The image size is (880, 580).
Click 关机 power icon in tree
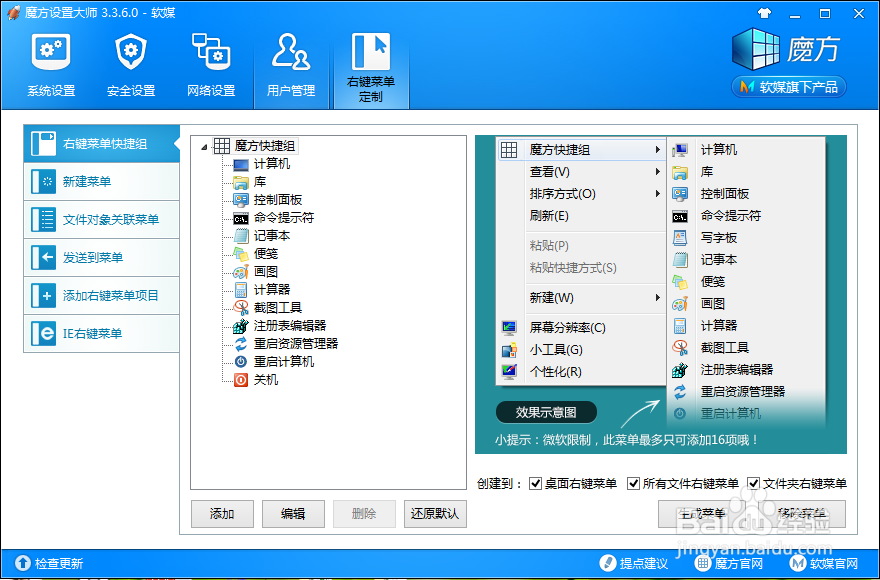pos(241,380)
